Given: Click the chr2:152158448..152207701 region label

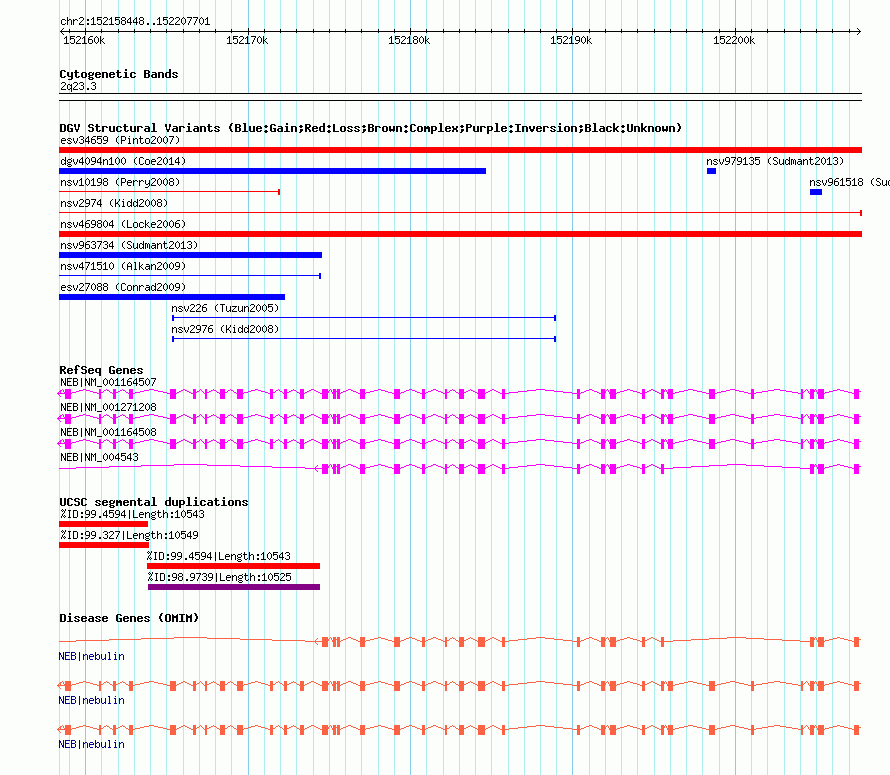Looking at the screenshot, I should pos(135,22).
